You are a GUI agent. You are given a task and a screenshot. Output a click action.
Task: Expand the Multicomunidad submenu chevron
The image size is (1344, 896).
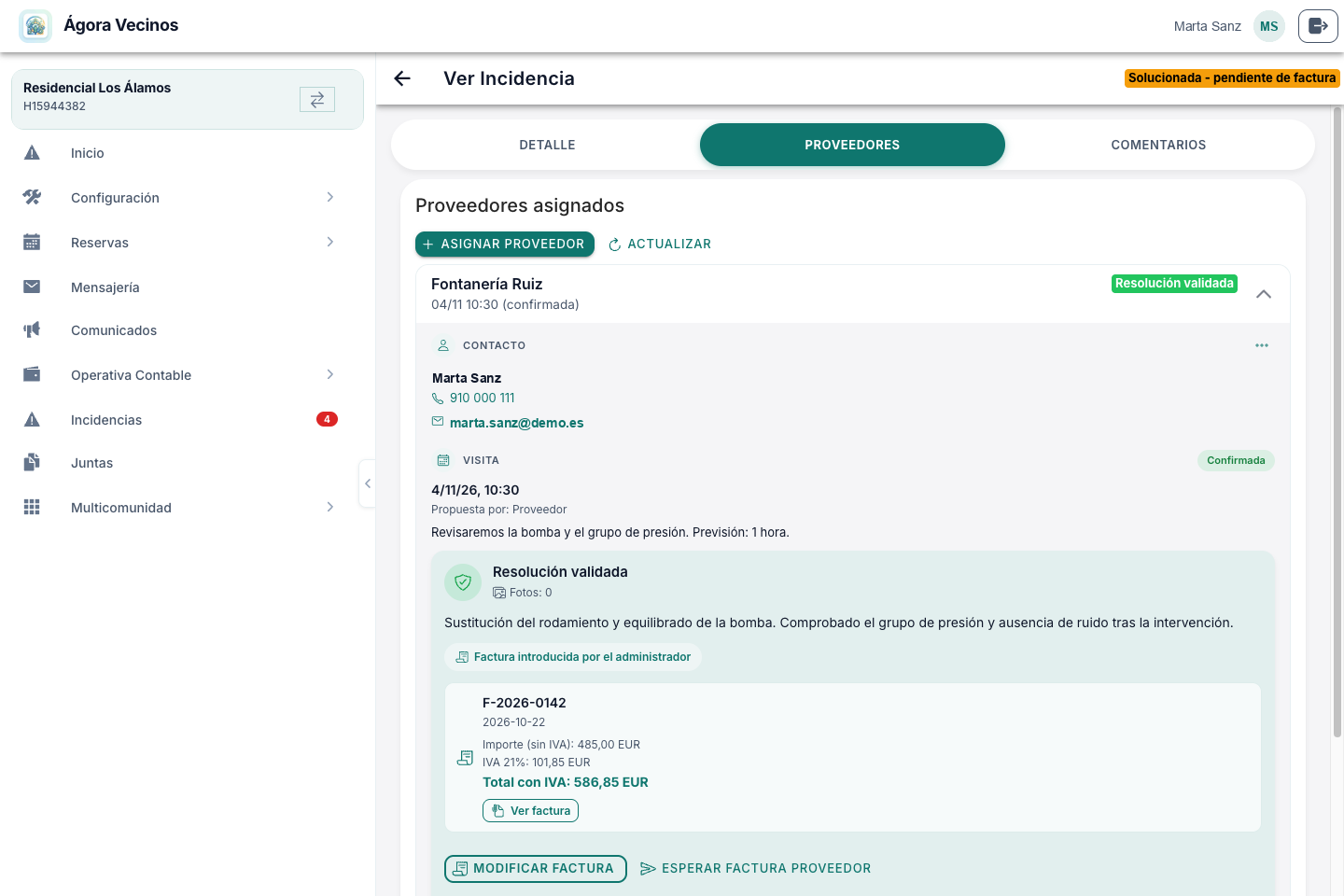point(330,507)
